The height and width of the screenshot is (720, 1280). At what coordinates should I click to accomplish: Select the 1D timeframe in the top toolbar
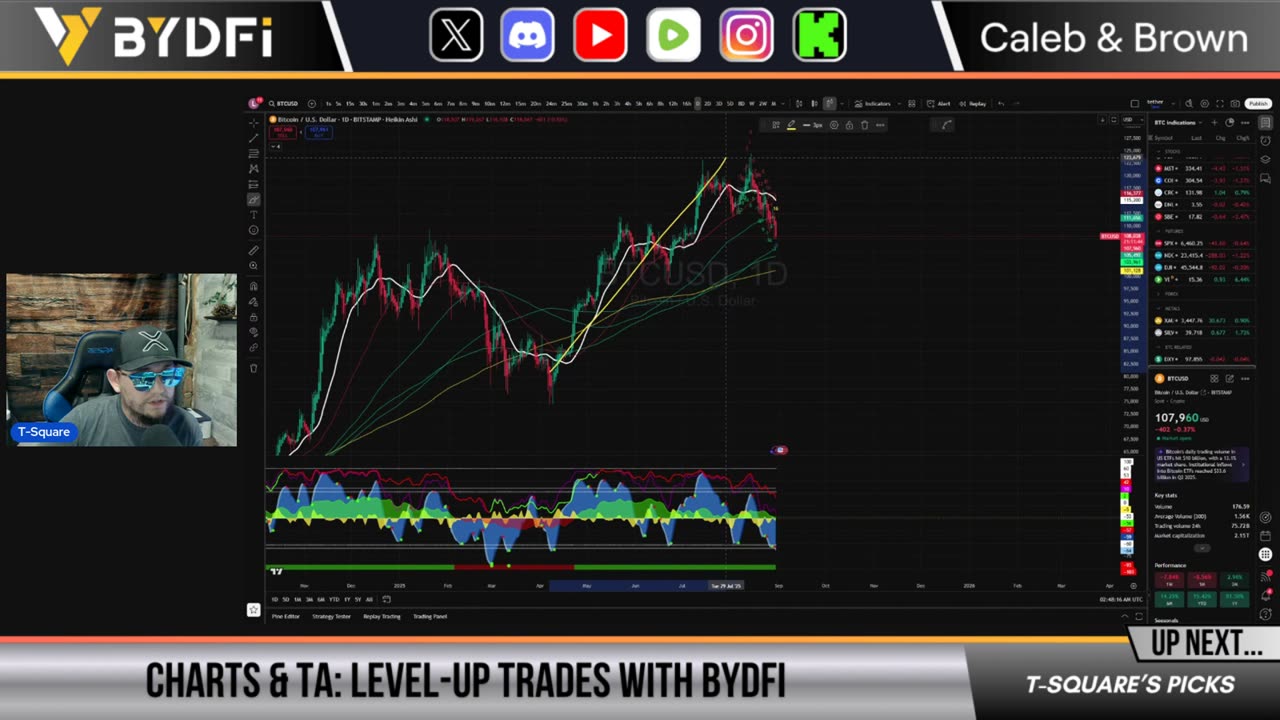tap(698, 103)
